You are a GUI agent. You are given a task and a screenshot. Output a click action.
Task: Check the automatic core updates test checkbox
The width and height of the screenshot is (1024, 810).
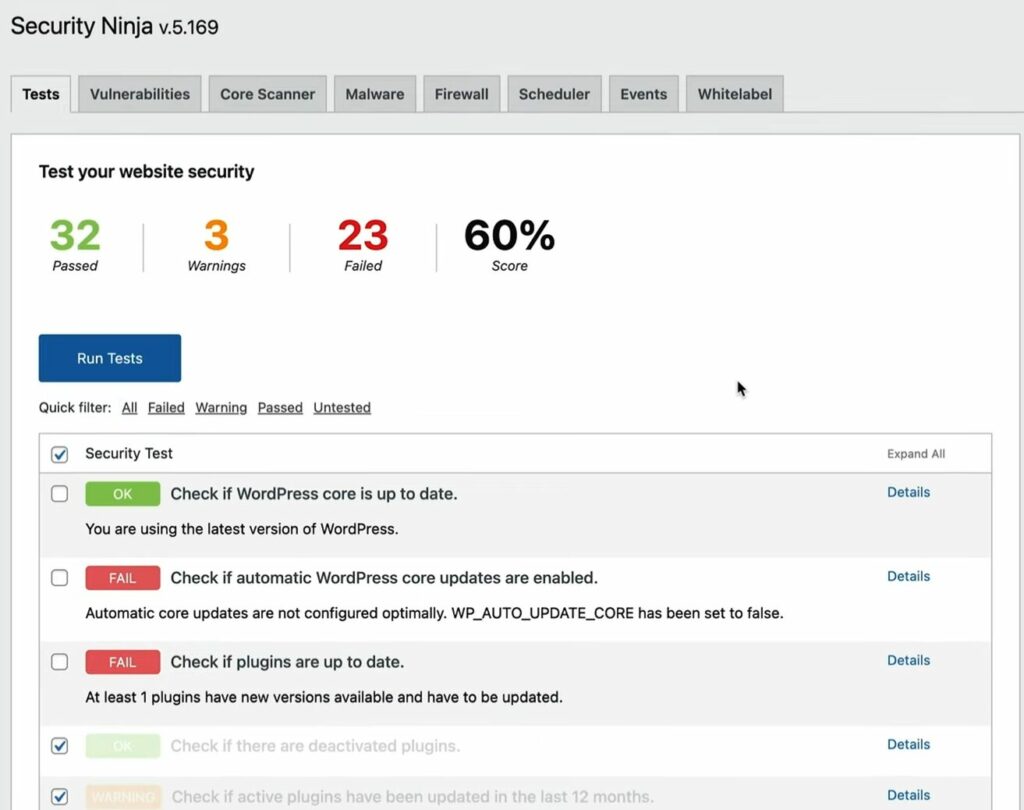59,578
